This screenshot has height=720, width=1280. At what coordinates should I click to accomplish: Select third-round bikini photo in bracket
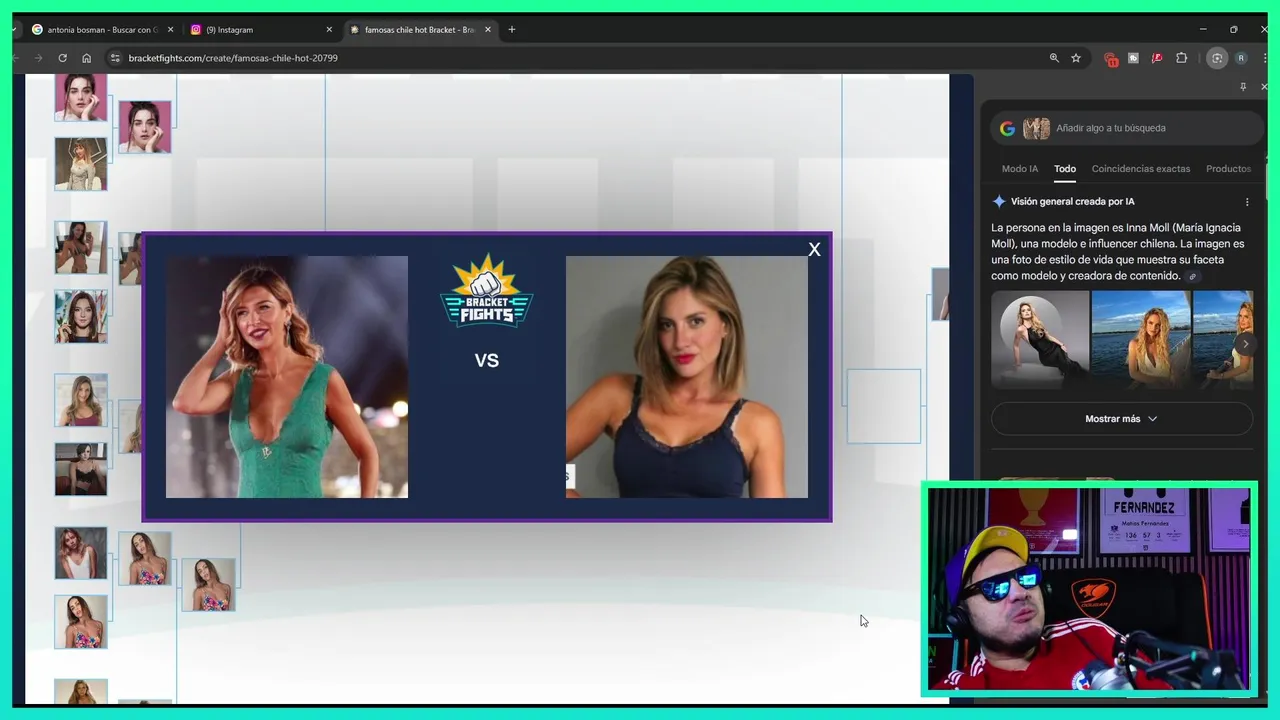[x=209, y=585]
